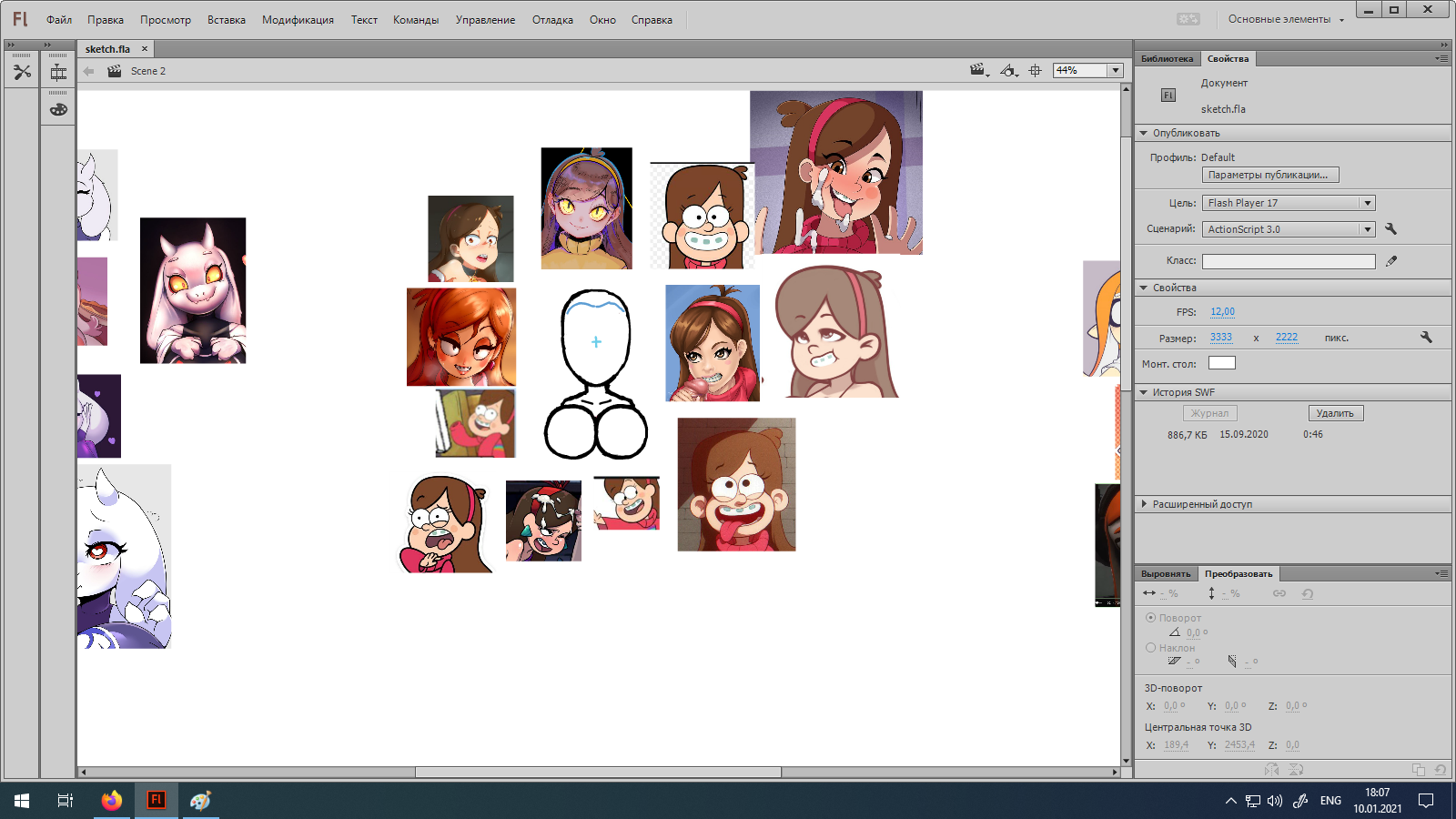Screen dimensions: 1456x819
Task: Collapse the Опубликовать section
Action: click(x=1144, y=133)
